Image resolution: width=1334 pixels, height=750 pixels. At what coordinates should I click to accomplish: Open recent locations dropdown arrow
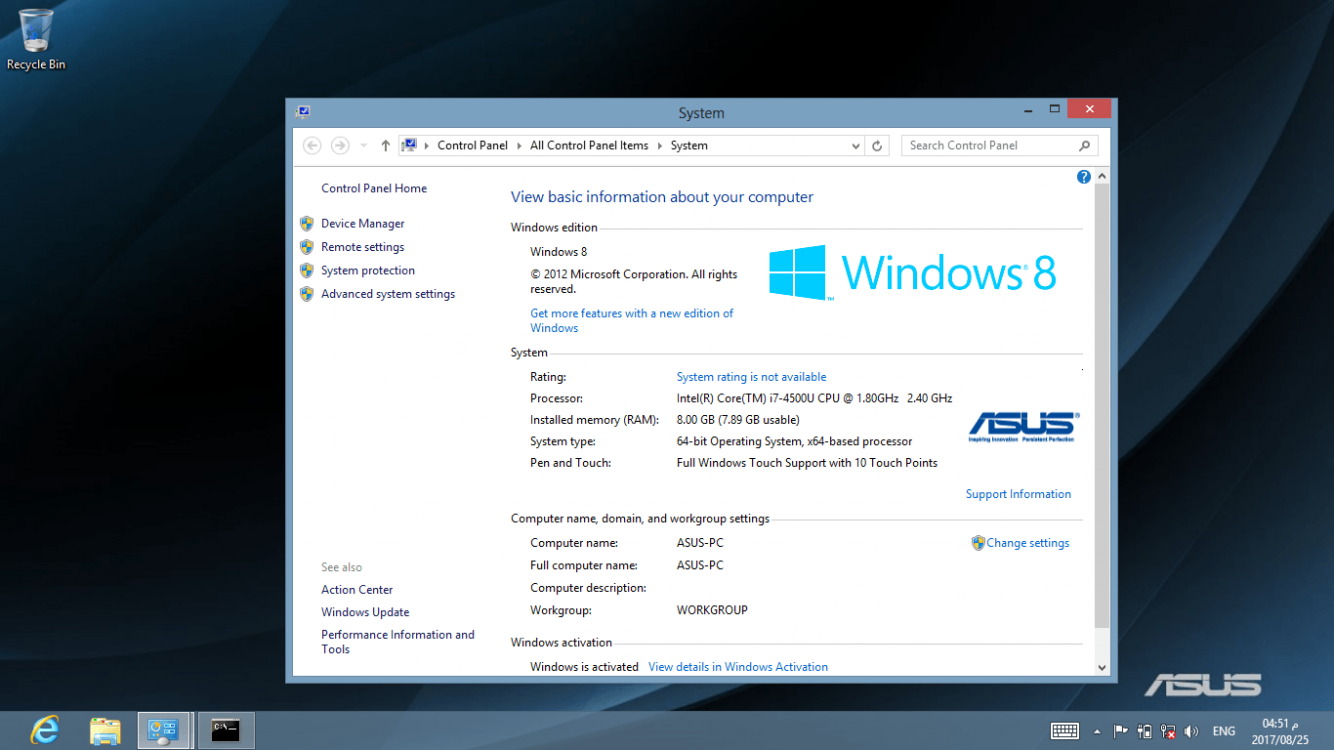(364, 146)
